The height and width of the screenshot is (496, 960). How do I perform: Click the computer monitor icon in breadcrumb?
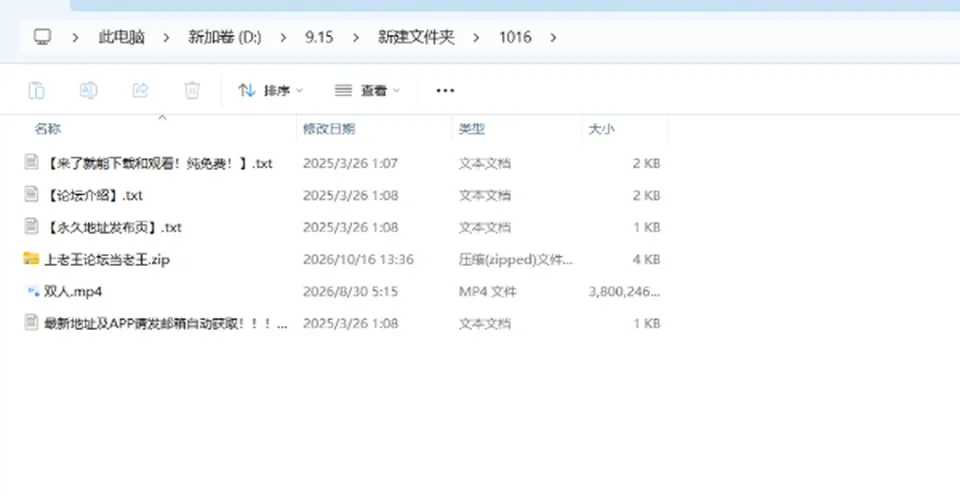pos(42,37)
